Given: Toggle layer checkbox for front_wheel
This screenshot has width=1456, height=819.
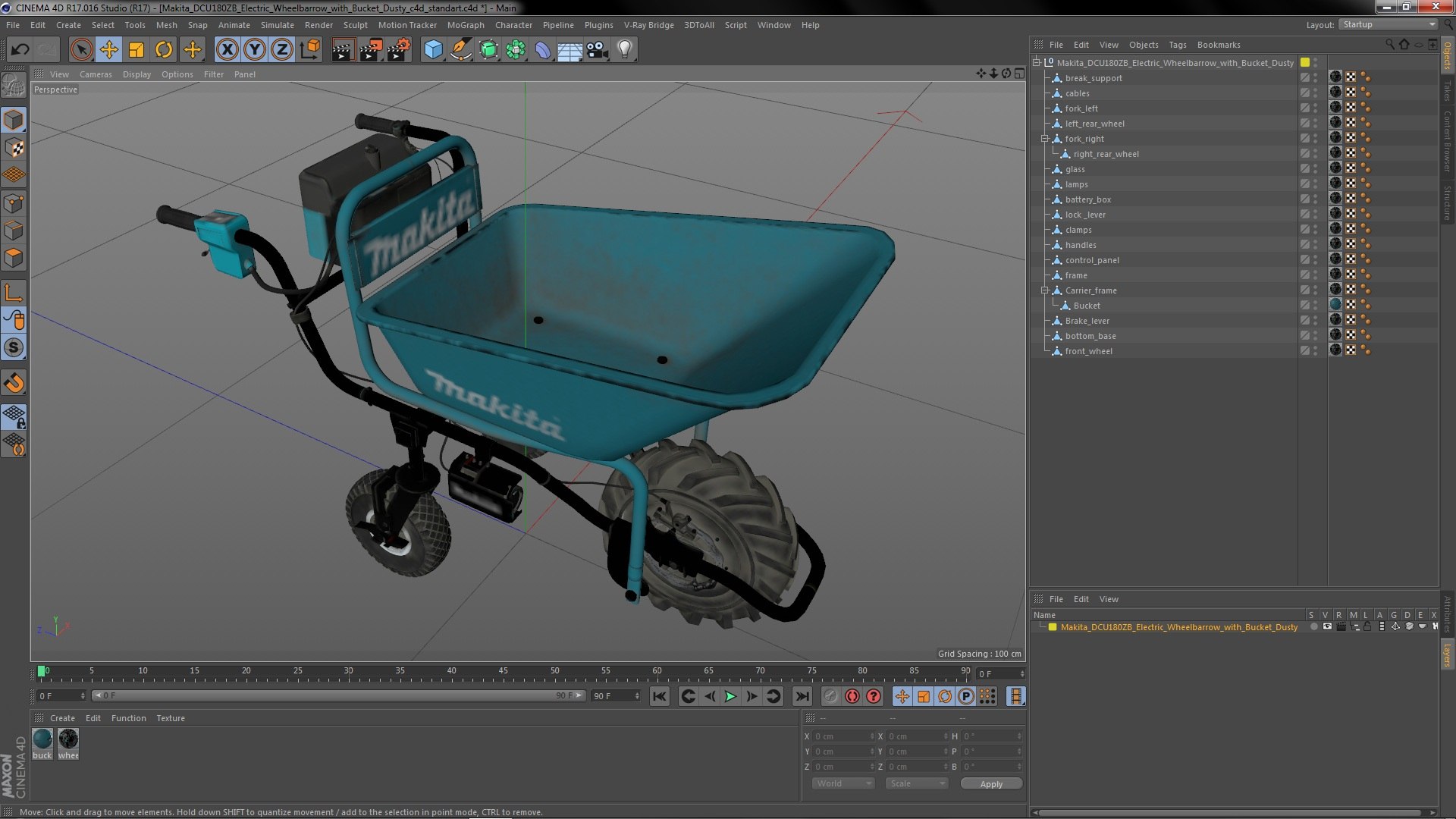Looking at the screenshot, I should [x=1304, y=351].
